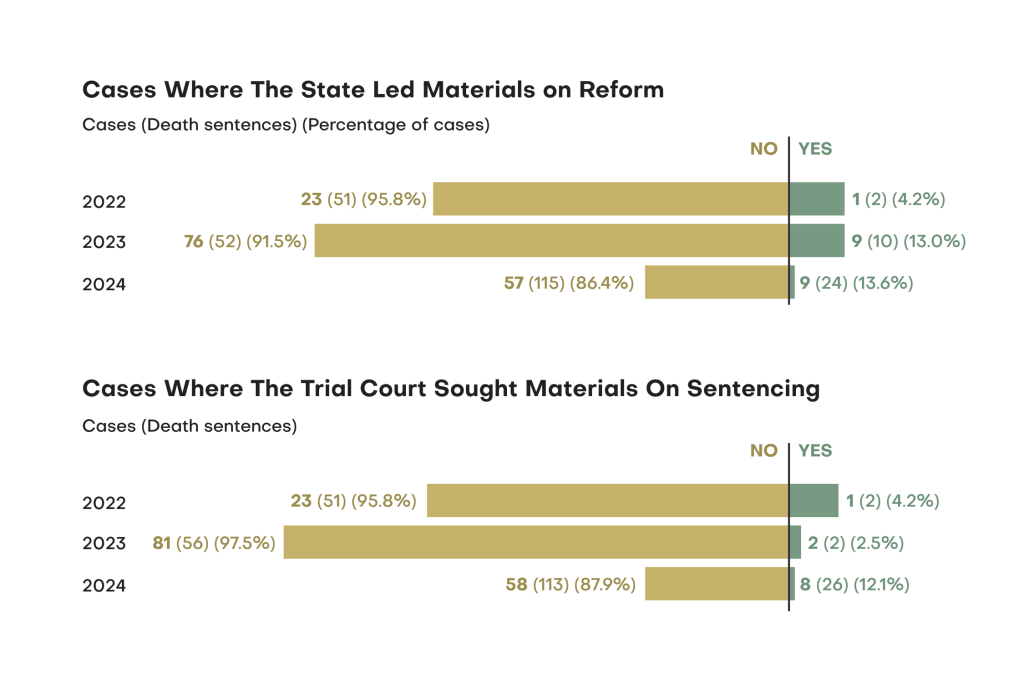Click the YES legend label in Reform chart

815,149
